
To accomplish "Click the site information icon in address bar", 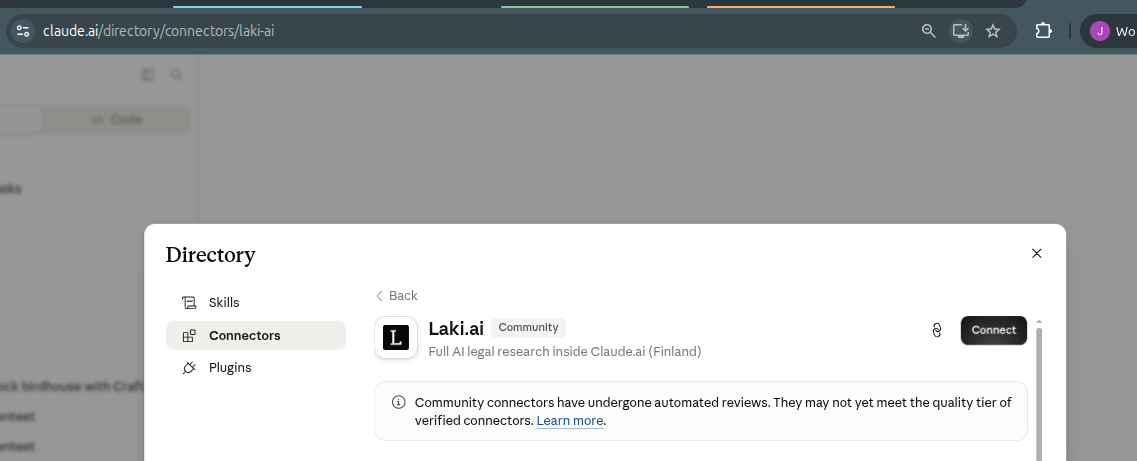I will click(x=23, y=30).
